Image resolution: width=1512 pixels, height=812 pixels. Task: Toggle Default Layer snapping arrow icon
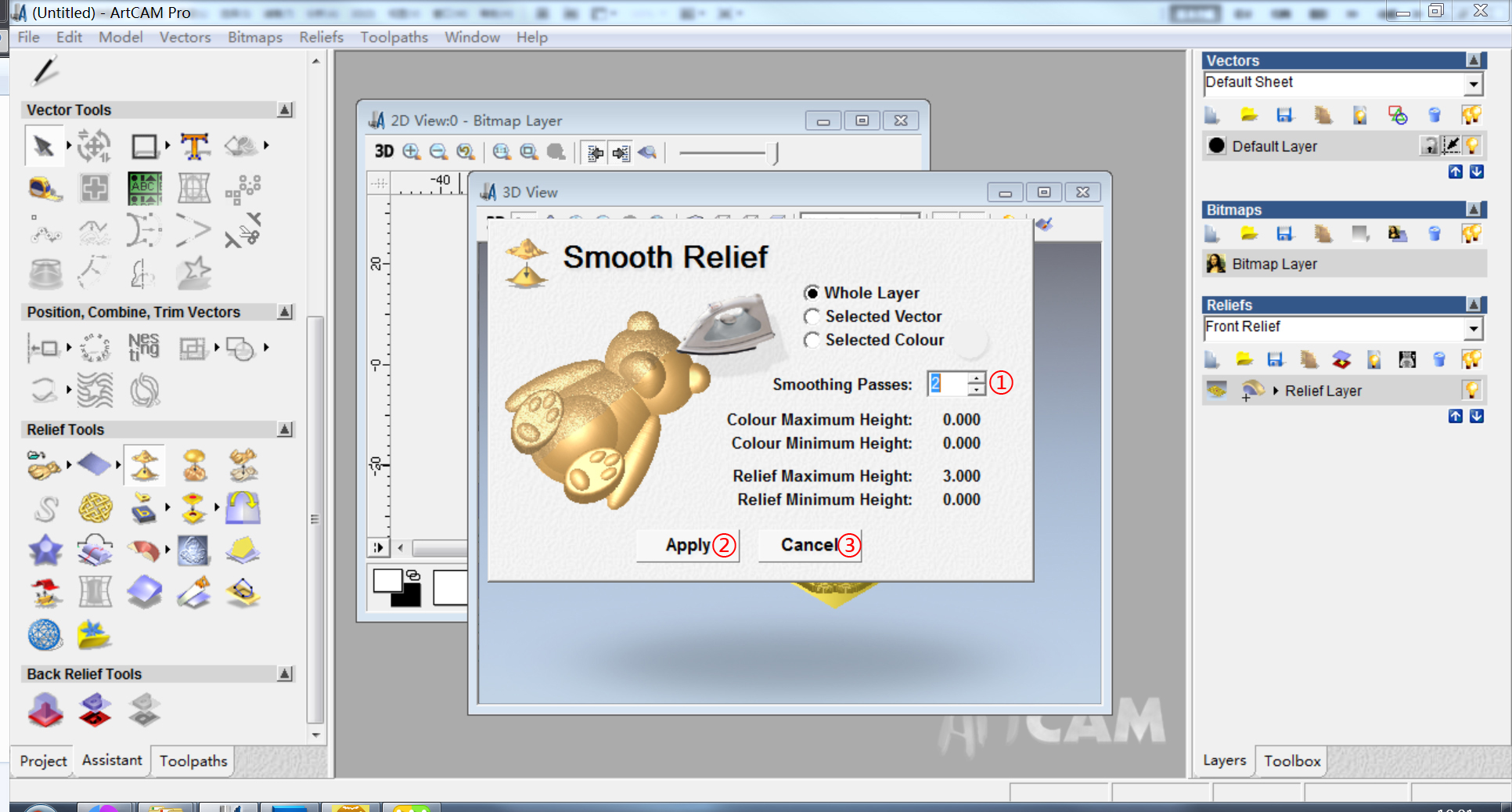click(x=1451, y=146)
